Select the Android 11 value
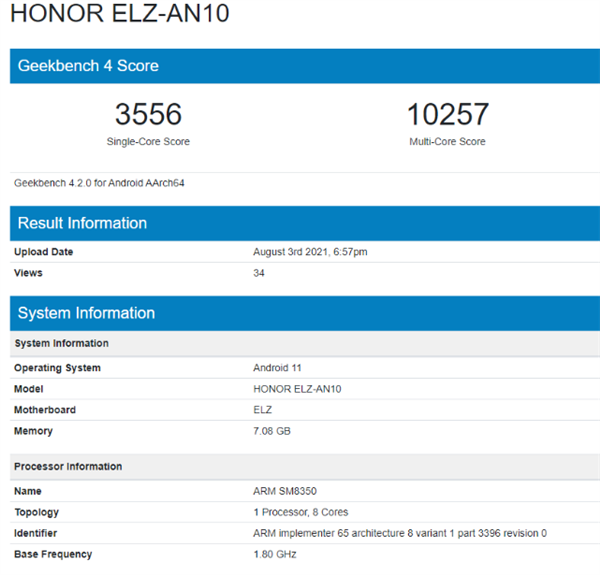This screenshot has height=575, width=600. [277, 368]
